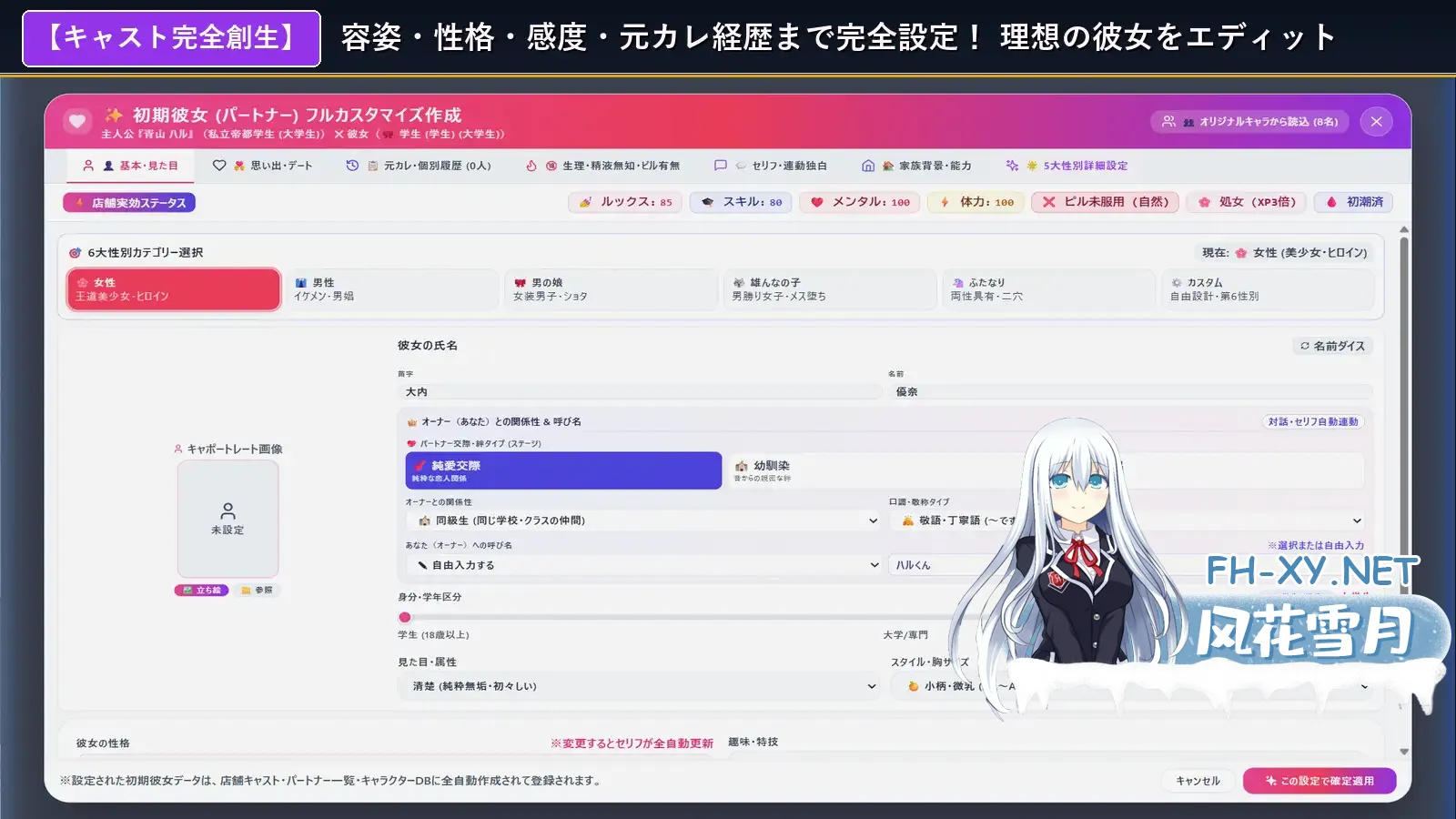The image size is (1456, 819).
Task: Open the スタイル・胸サイズ dropdown
Action: point(1130,686)
